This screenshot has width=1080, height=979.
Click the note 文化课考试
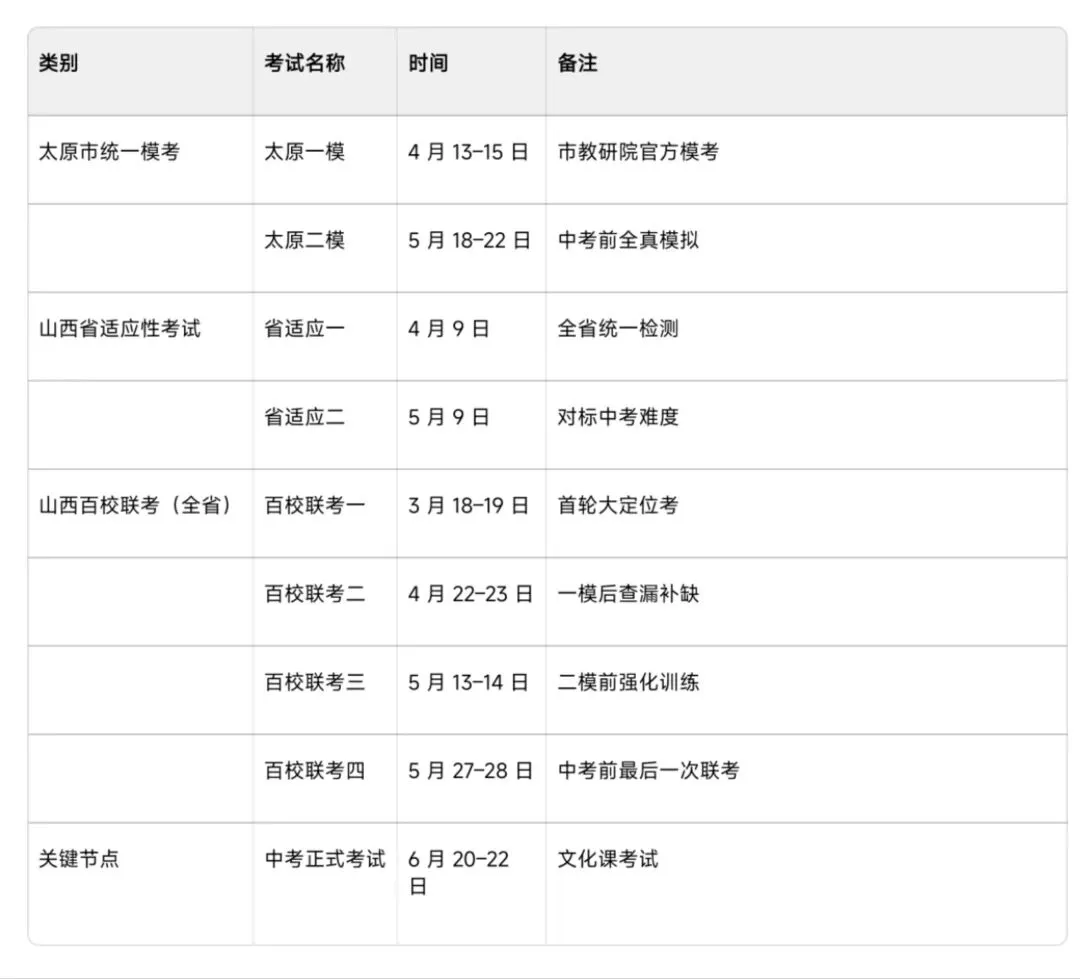[x=608, y=858]
